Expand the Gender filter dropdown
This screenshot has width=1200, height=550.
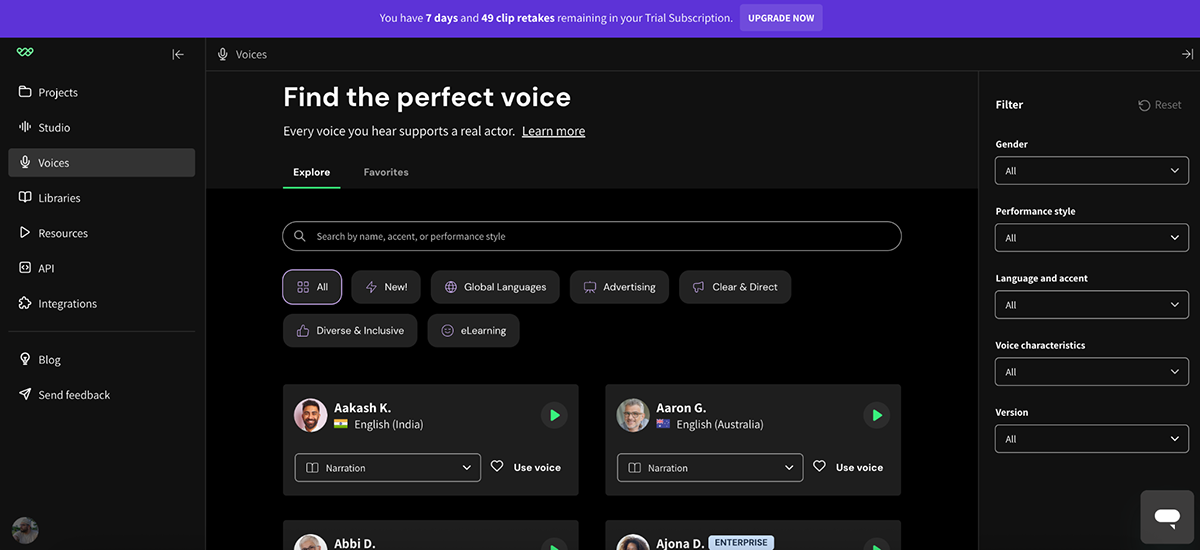[1091, 171]
